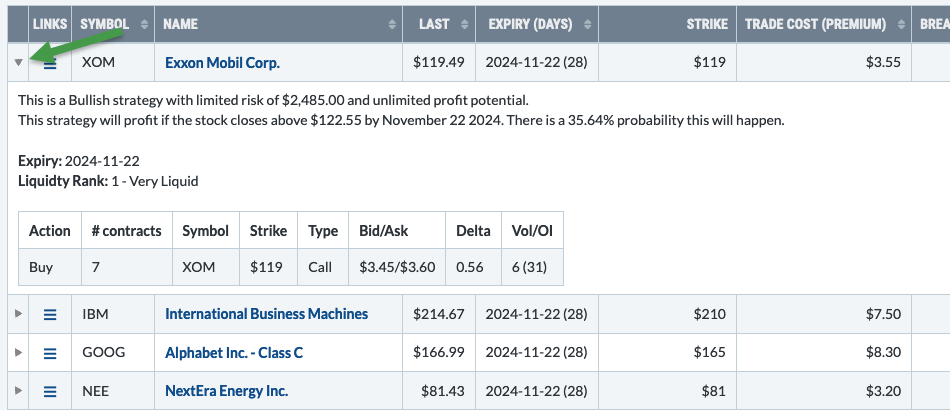
Task: Open the International Business Machines link
Action: [267, 314]
